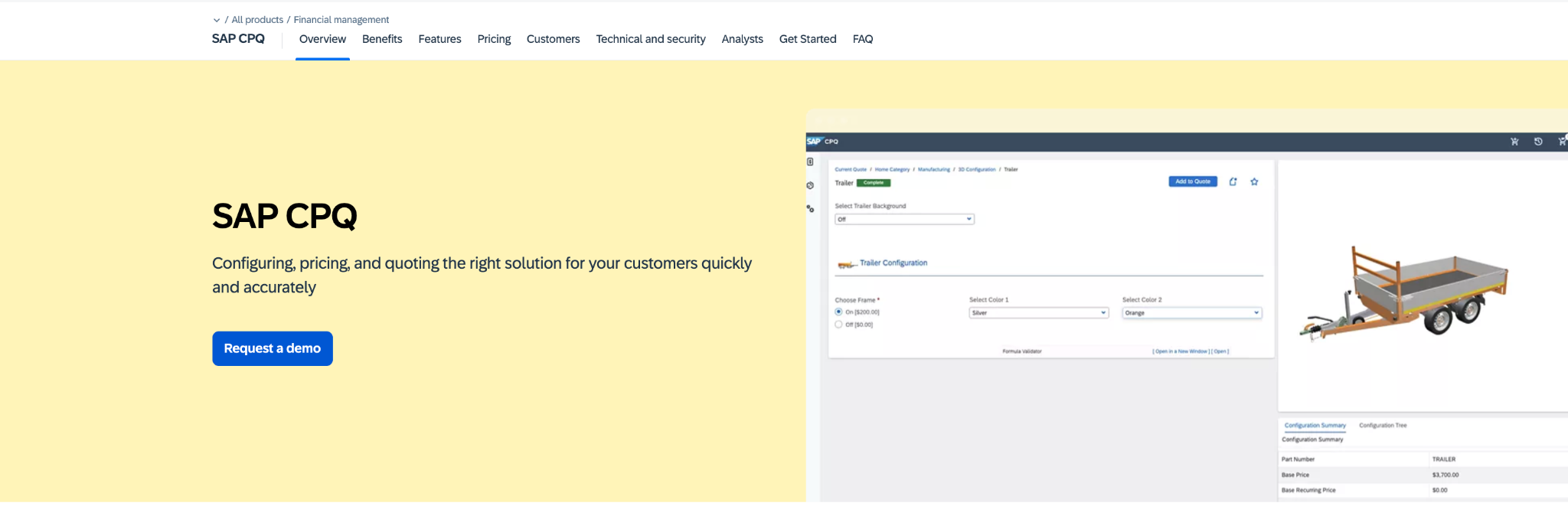Click the TRAILER part number value
1568x516 pixels.
click(1444, 459)
